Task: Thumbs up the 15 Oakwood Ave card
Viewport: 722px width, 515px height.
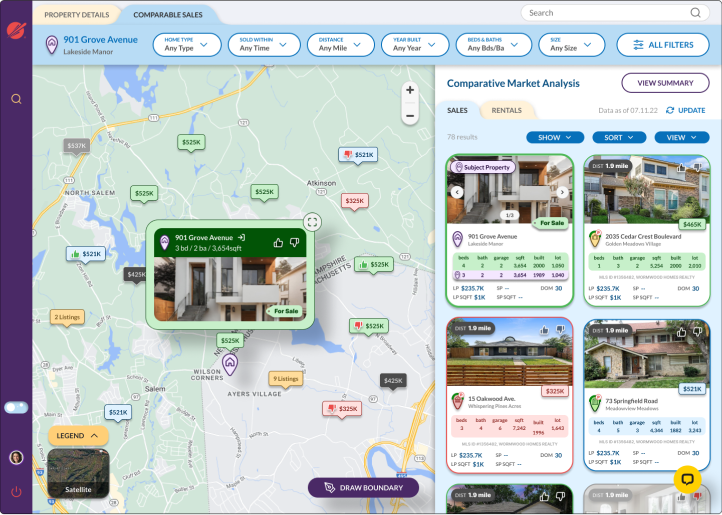Action: click(544, 329)
